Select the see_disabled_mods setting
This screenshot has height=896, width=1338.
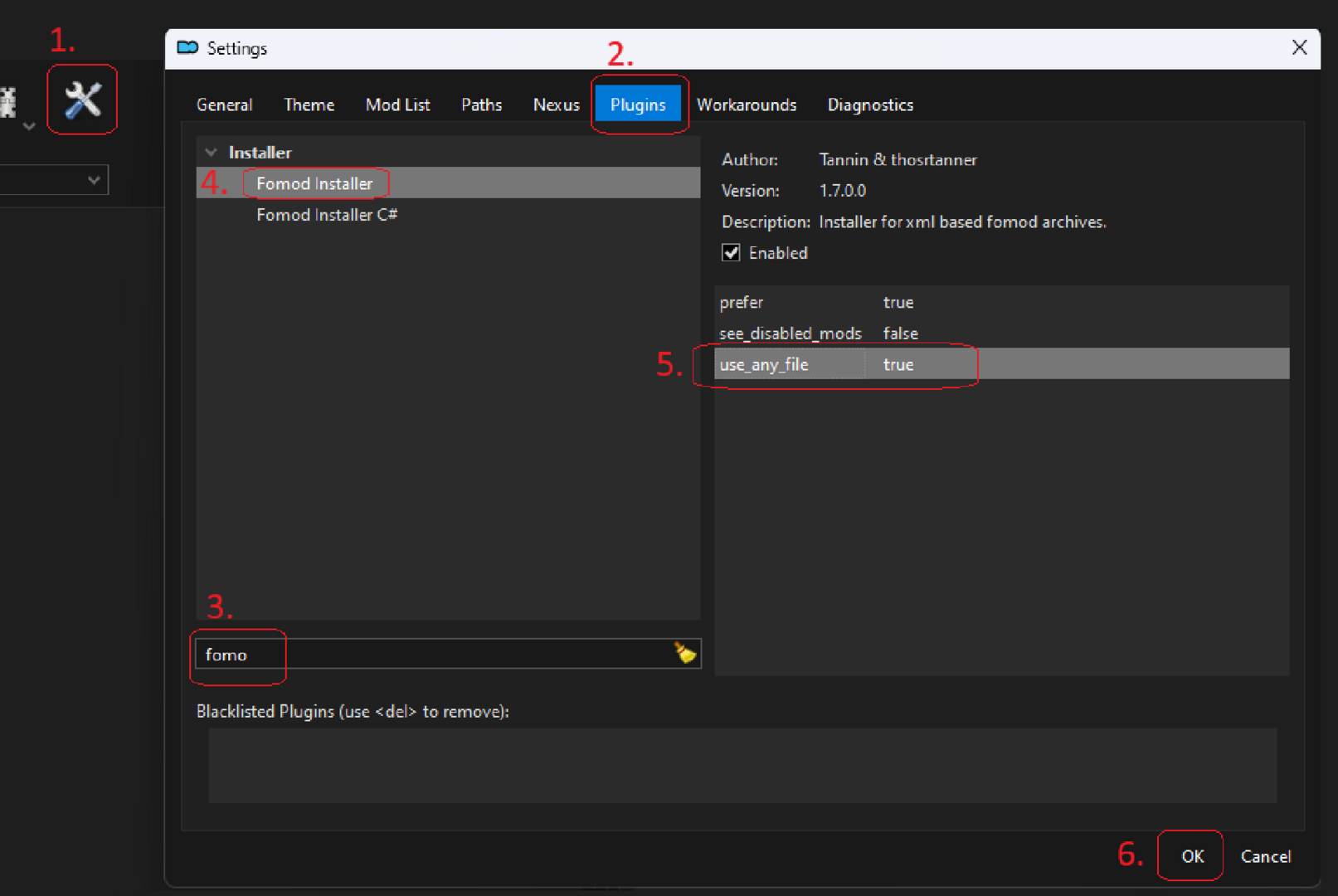[x=1001, y=334]
